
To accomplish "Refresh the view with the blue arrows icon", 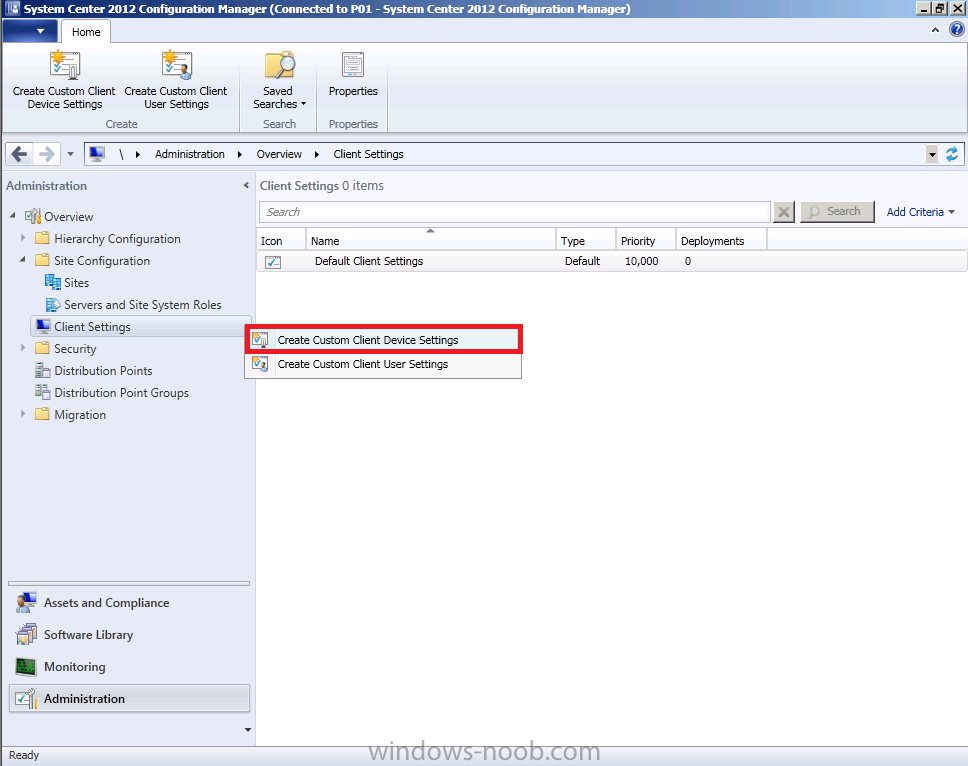I will click(x=952, y=154).
